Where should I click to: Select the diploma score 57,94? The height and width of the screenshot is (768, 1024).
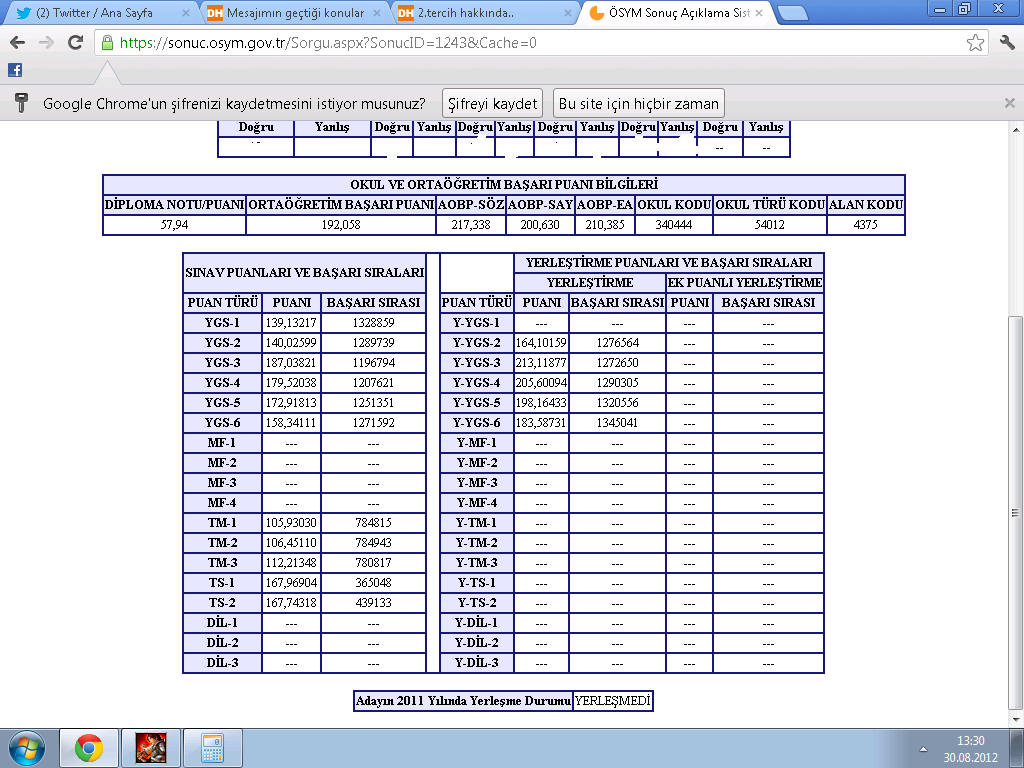pyautogui.click(x=174, y=225)
